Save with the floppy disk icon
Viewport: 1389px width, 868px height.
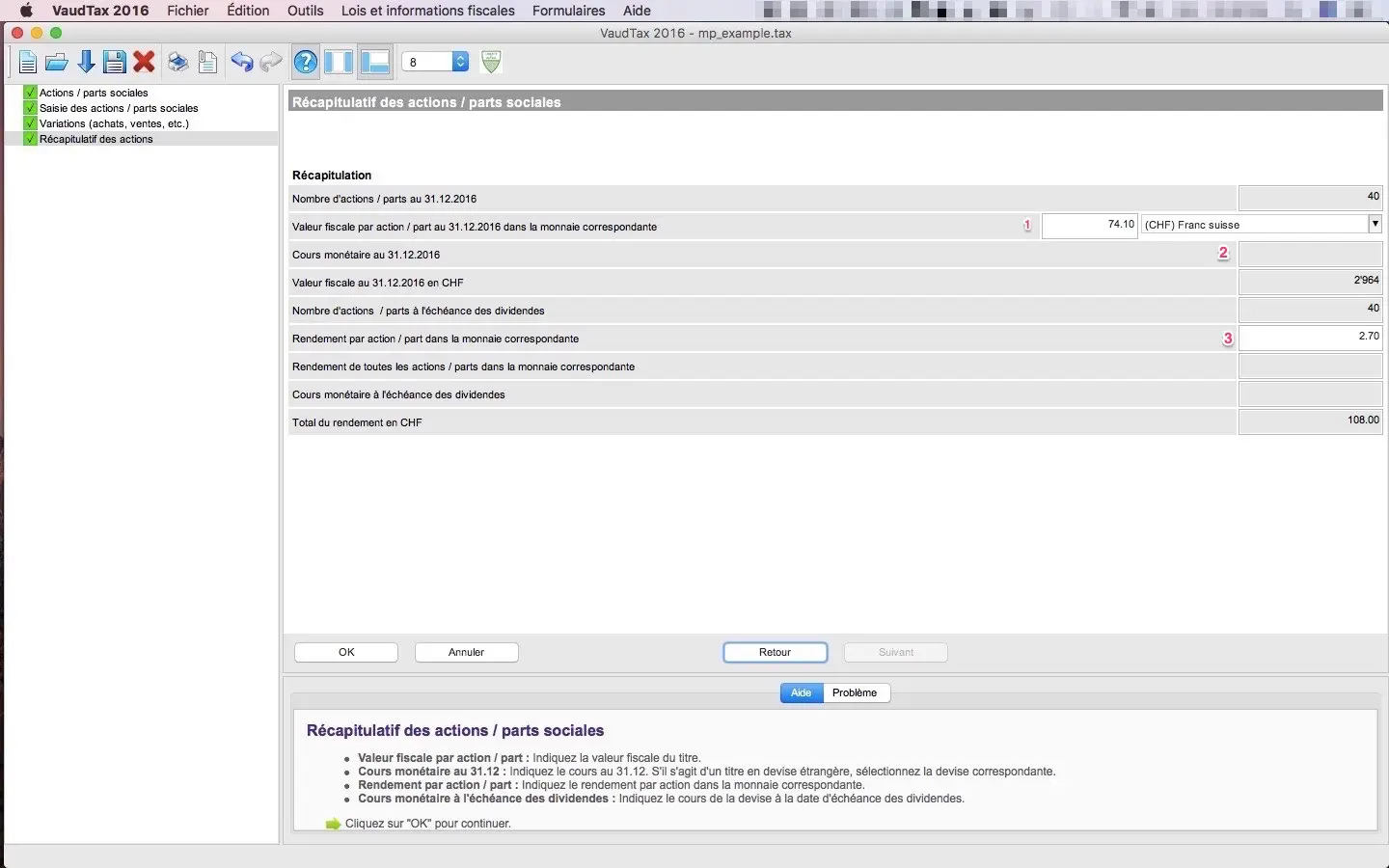[x=115, y=63]
